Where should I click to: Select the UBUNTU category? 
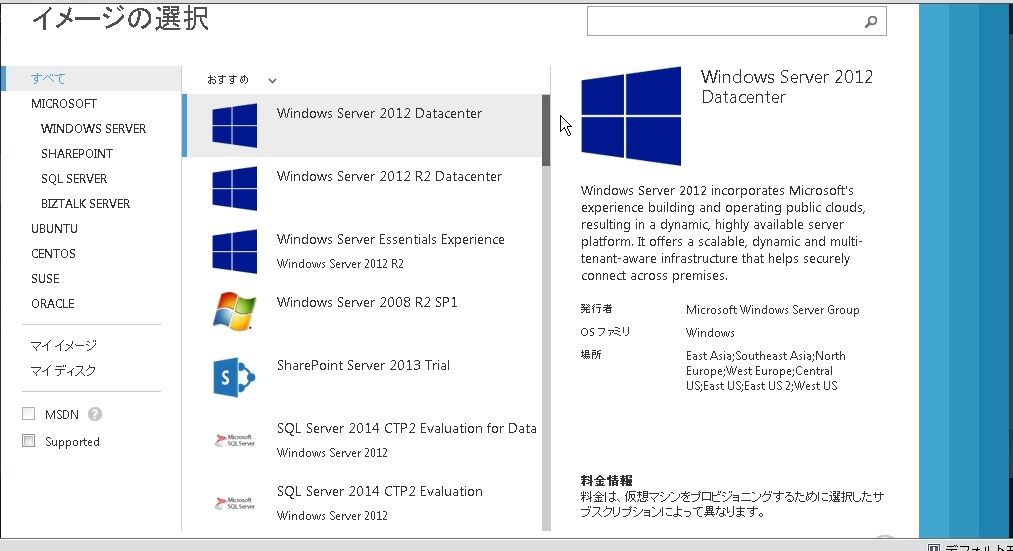(54, 229)
